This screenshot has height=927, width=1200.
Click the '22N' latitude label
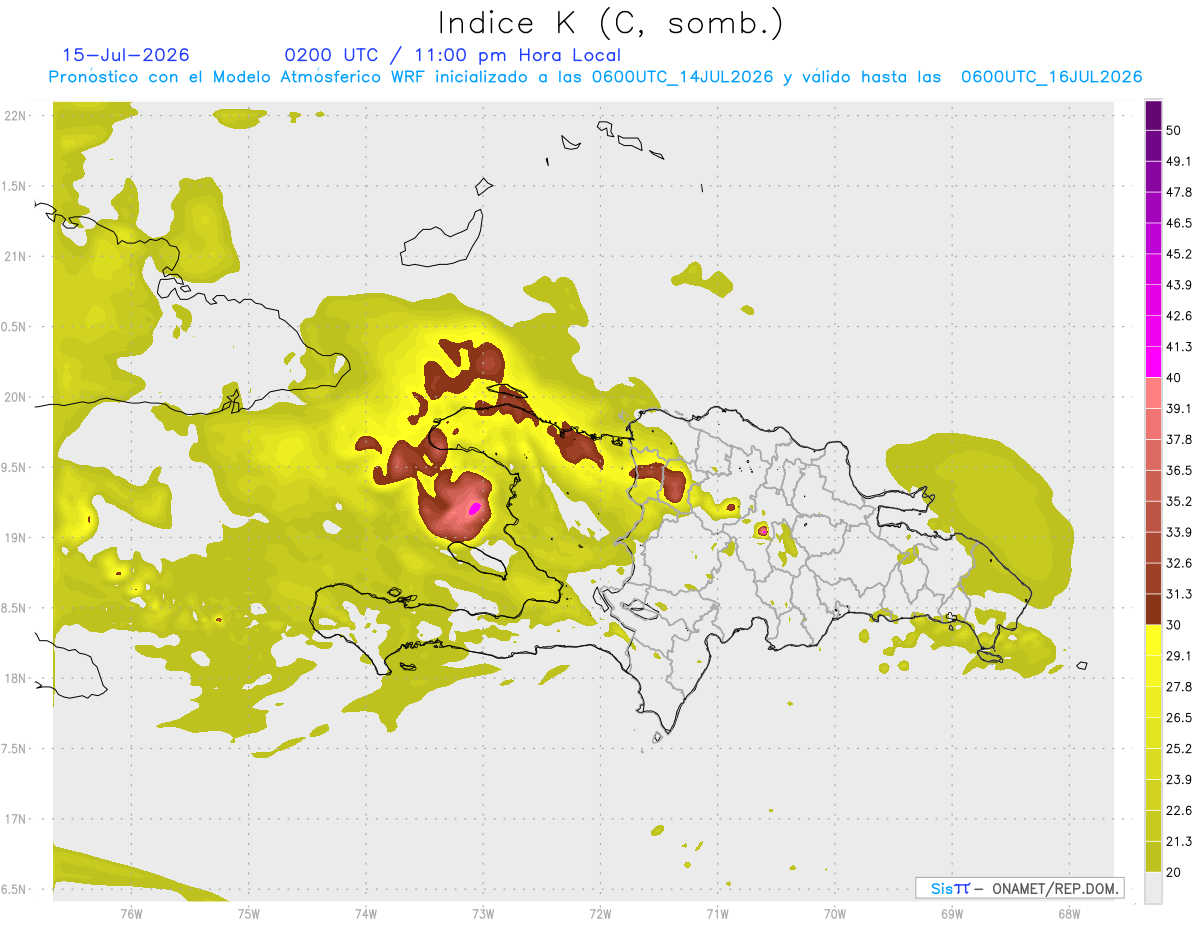point(16,116)
